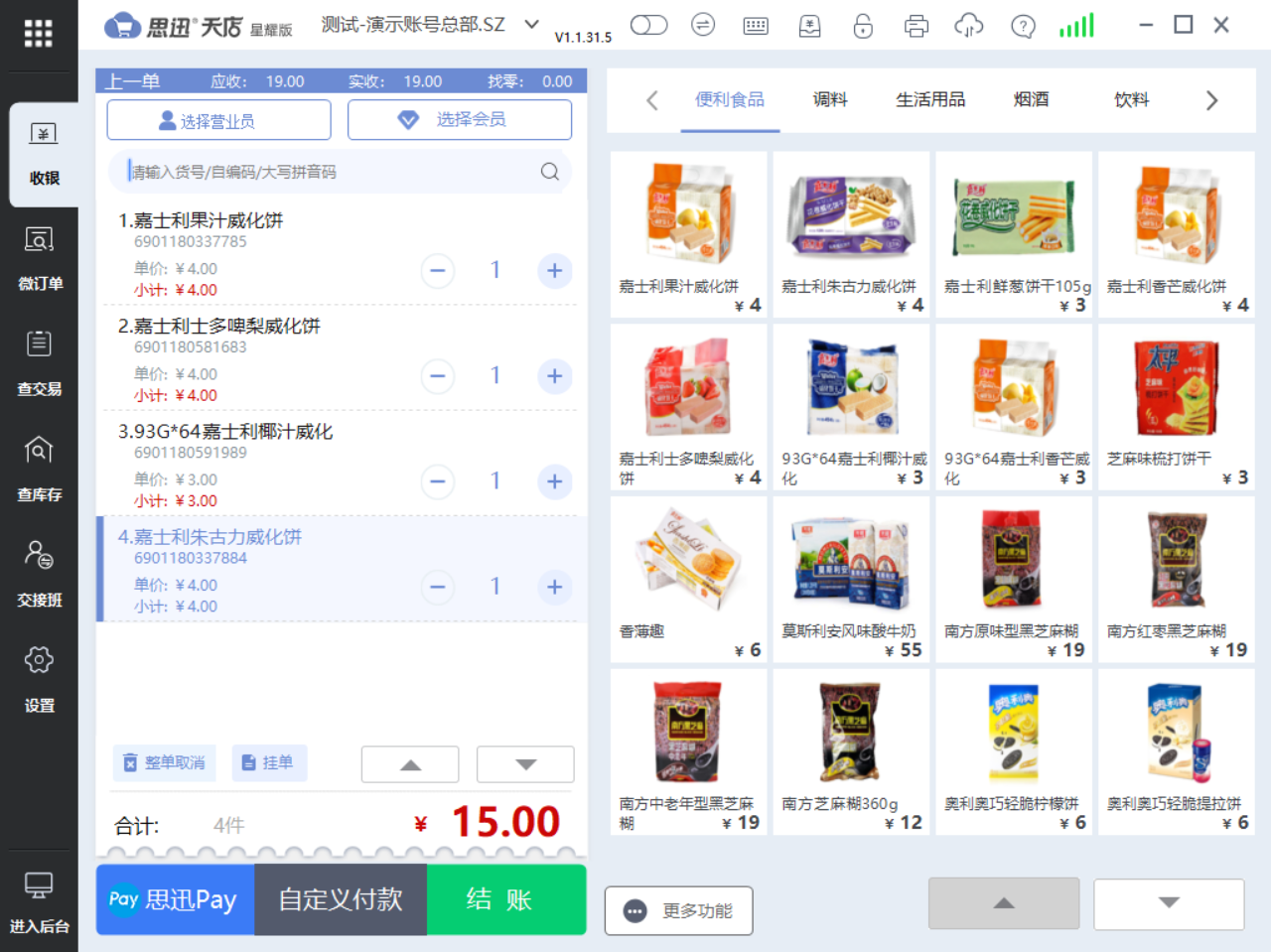This screenshot has height=952, width=1271.
Task: Add 香薄趣 product tile
Action: click(689, 580)
